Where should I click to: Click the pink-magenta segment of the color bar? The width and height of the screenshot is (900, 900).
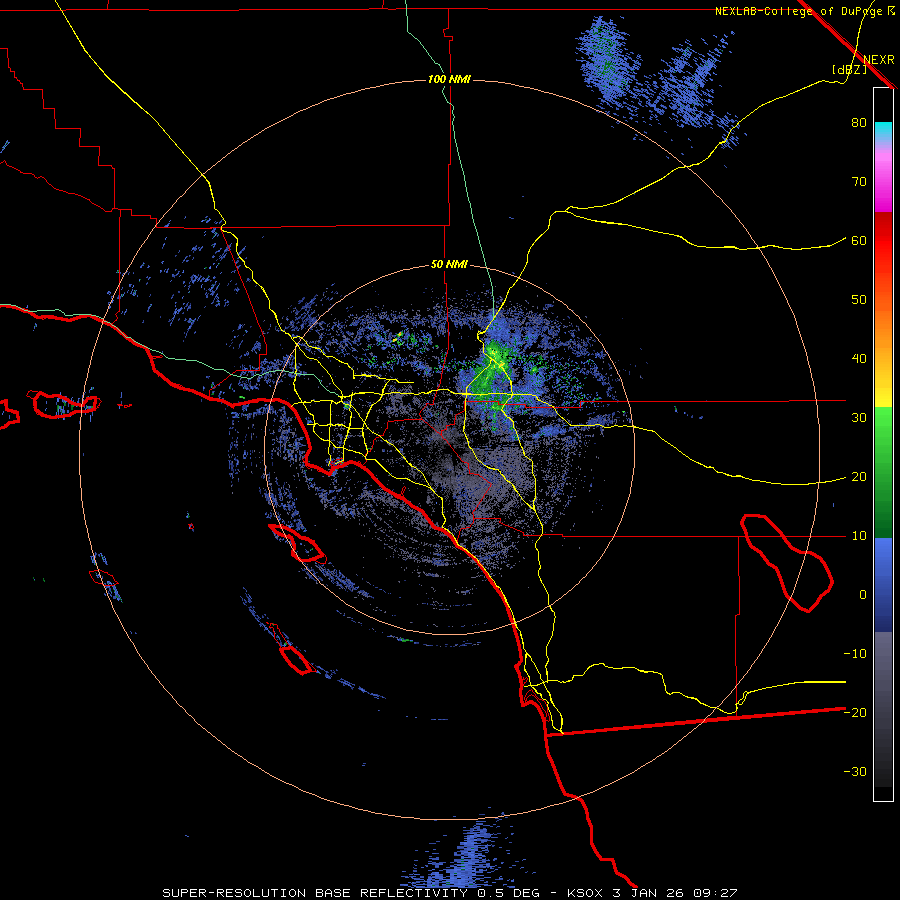click(x=883, y=179)
